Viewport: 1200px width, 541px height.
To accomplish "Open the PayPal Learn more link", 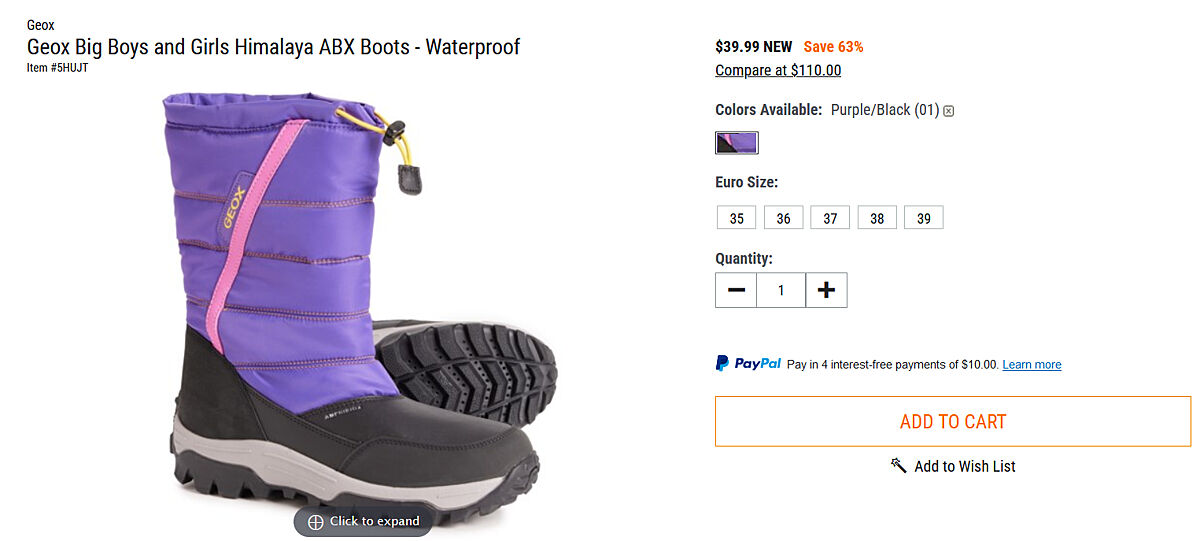I will [x=1031, y=365].
